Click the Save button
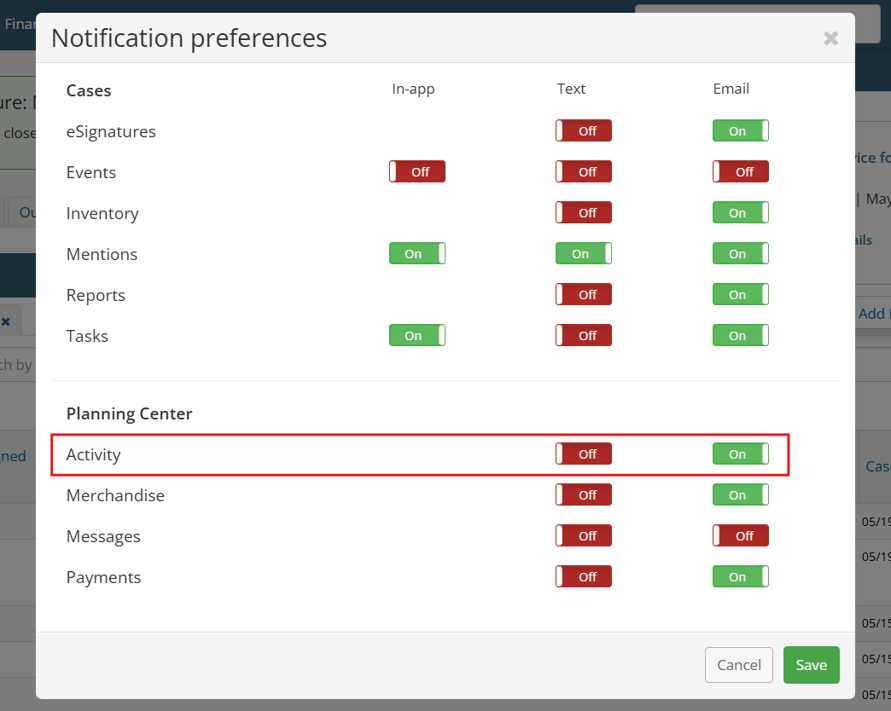This screenshot has width=891, height=711. click(x=811, y=665)
